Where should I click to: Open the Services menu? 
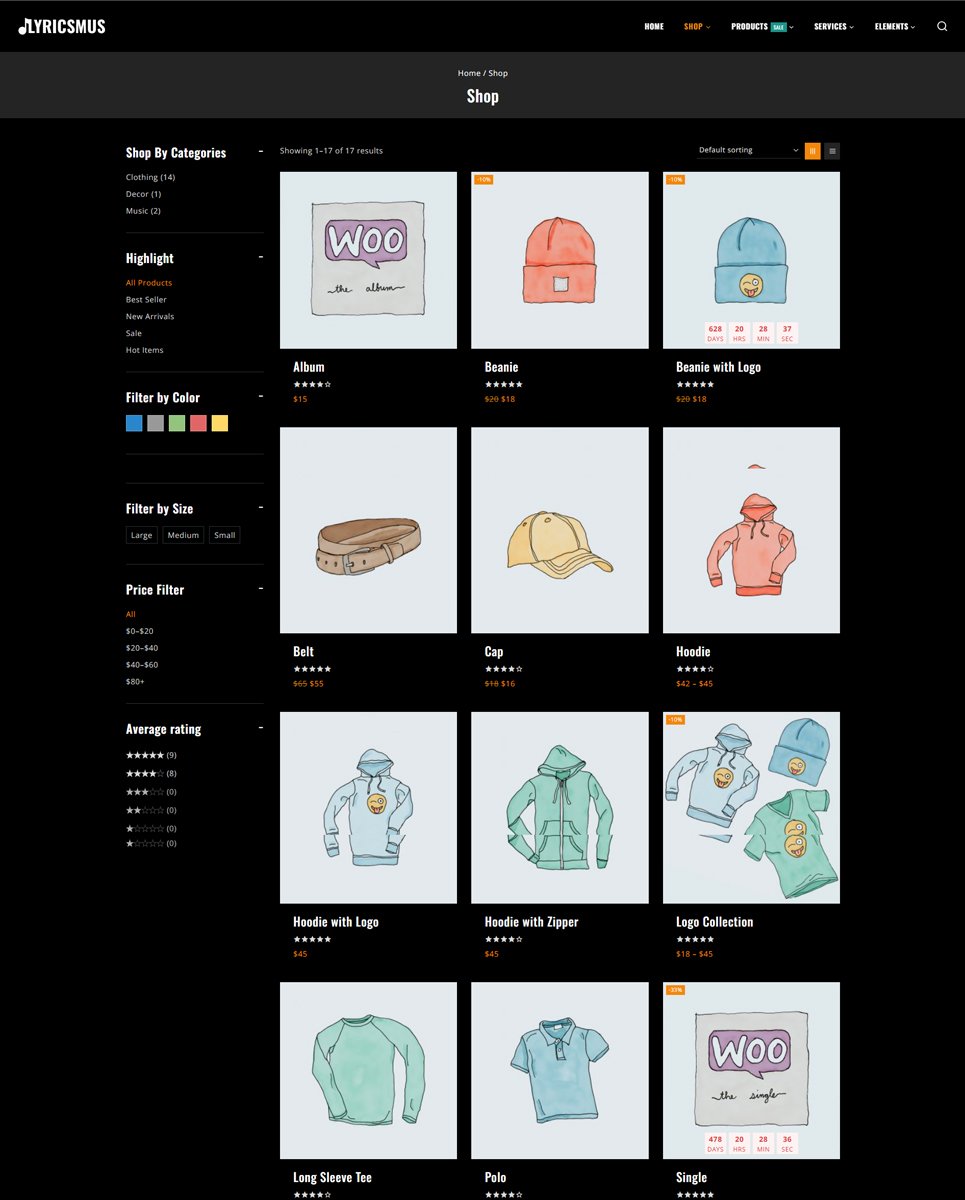click(834, 27)
